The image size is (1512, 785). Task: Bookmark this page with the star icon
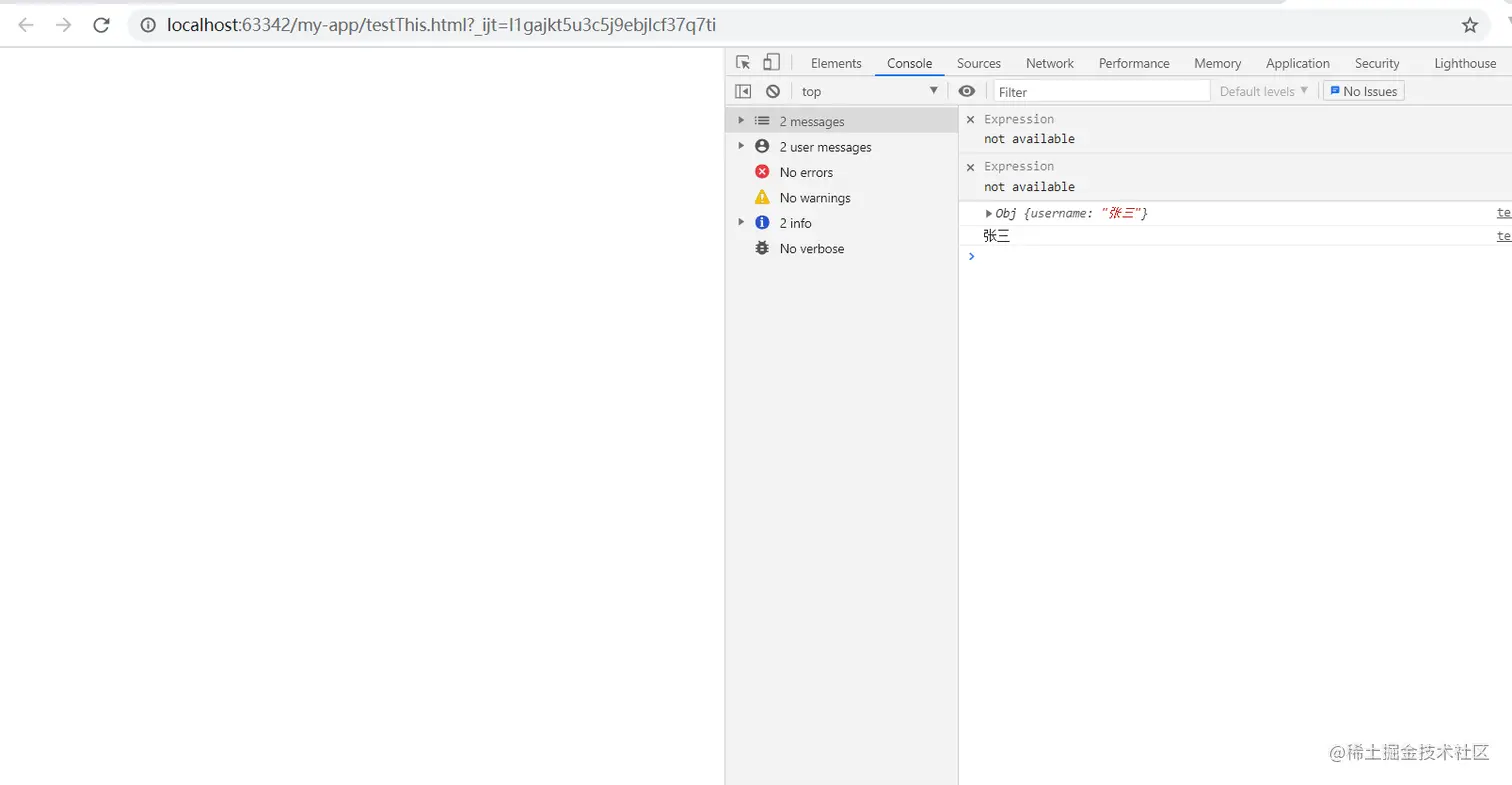coord(1469,25)
